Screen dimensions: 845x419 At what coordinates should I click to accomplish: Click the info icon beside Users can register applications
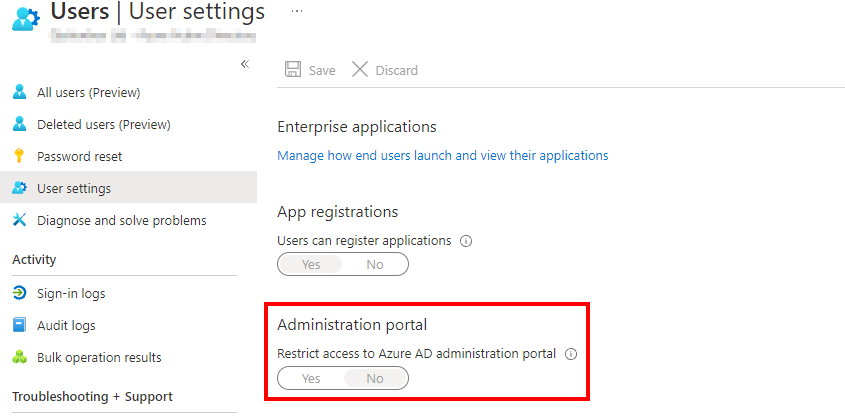pyautogui.click(x=466, y=241)
